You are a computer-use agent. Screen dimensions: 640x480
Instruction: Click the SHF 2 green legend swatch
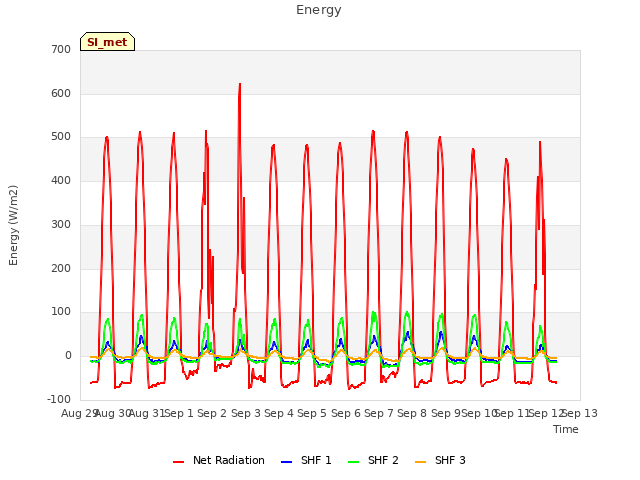point(353,462)
